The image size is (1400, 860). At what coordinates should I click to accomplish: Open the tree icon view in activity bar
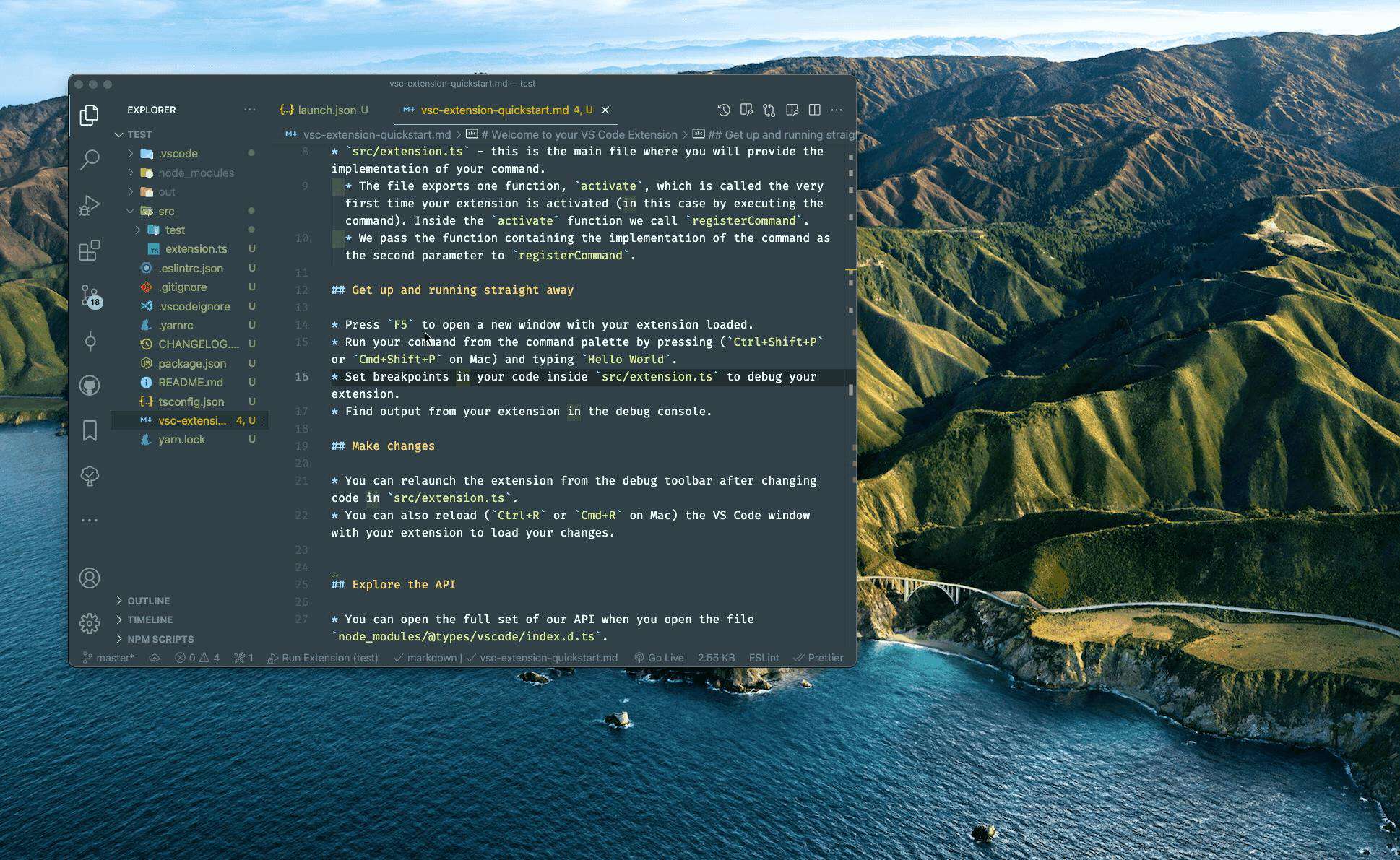tap(90, 476)
